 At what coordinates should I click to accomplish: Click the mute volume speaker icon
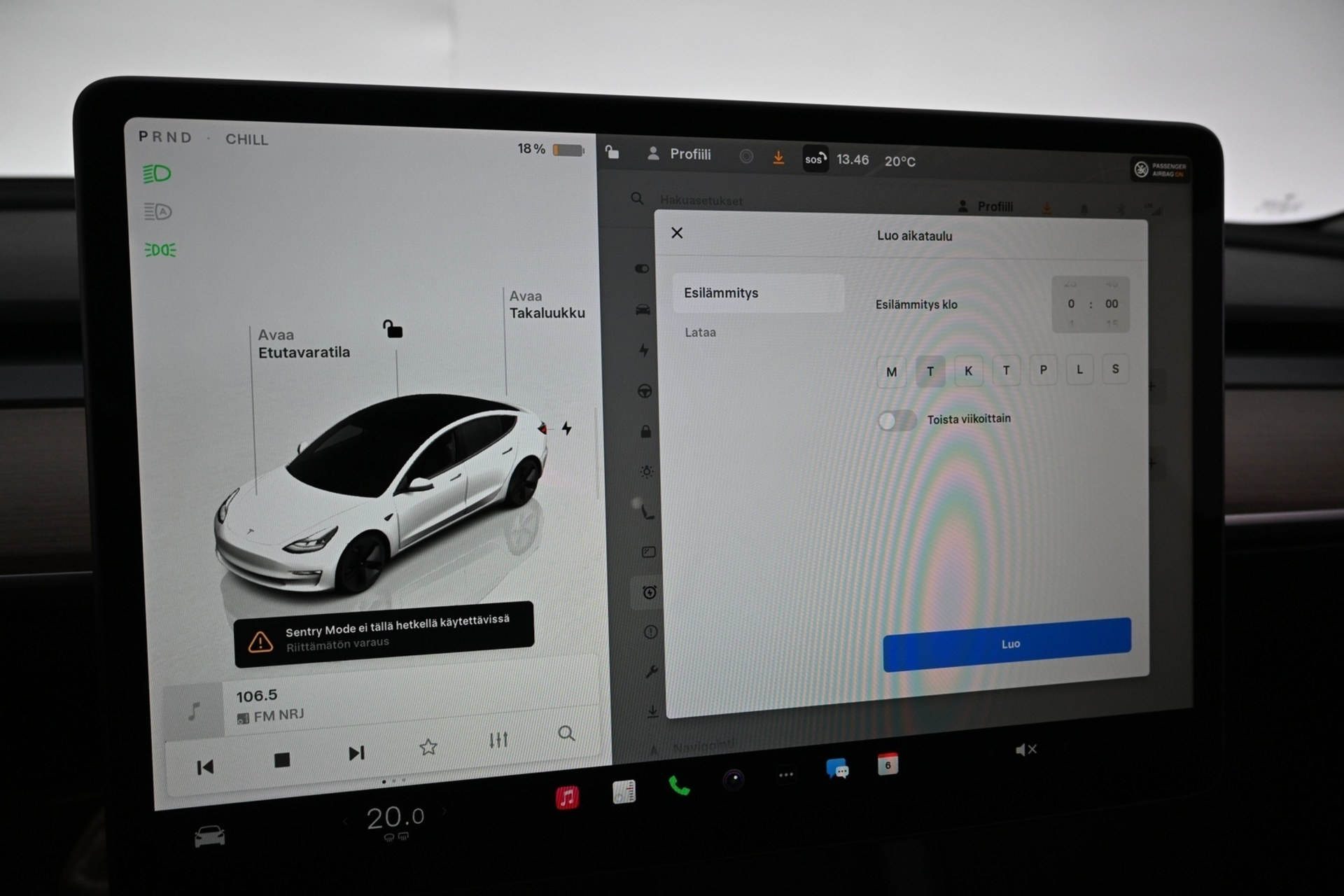pyautogui.click(x=1025, y=750)
